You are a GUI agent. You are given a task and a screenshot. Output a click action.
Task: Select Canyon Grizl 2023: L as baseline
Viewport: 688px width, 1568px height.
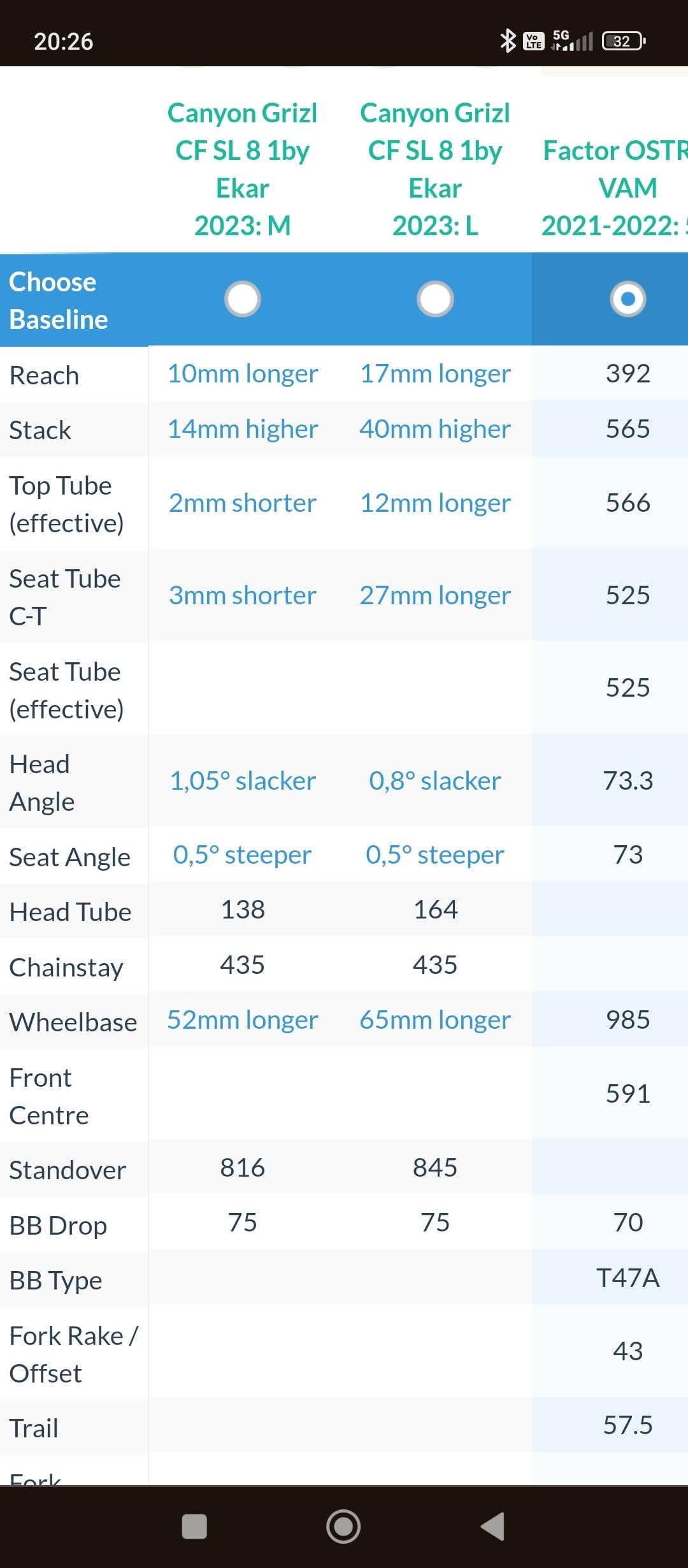[x=435, y=299]
